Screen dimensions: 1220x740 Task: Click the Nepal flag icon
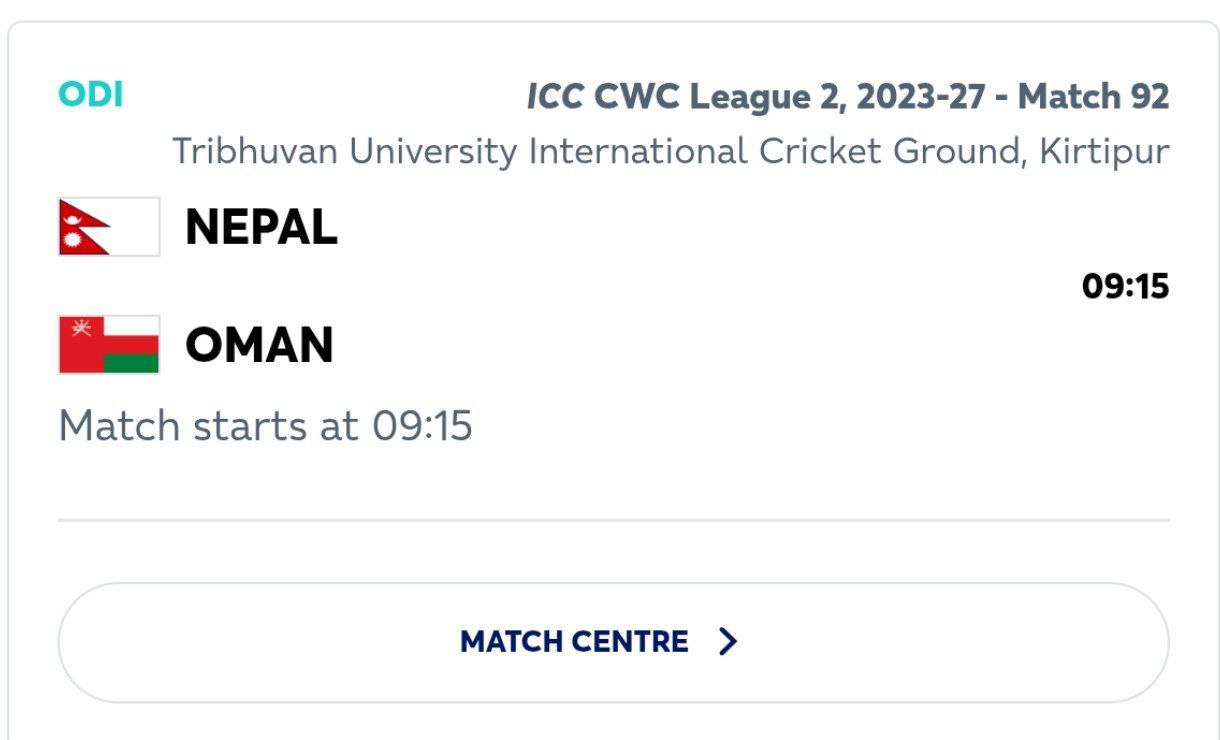coord(109,227)
